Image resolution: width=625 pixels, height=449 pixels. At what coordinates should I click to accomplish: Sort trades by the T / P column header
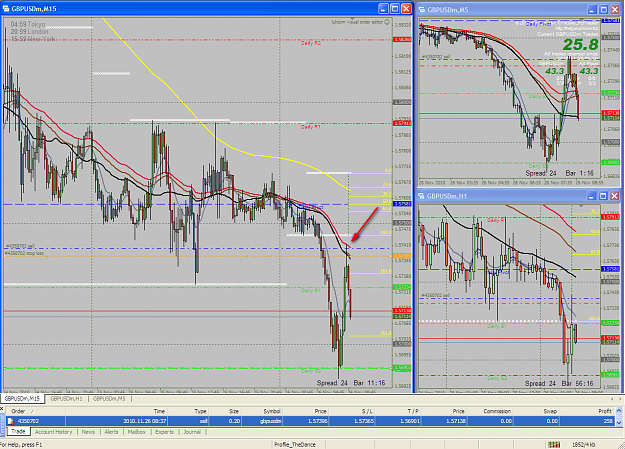[399, 411]
